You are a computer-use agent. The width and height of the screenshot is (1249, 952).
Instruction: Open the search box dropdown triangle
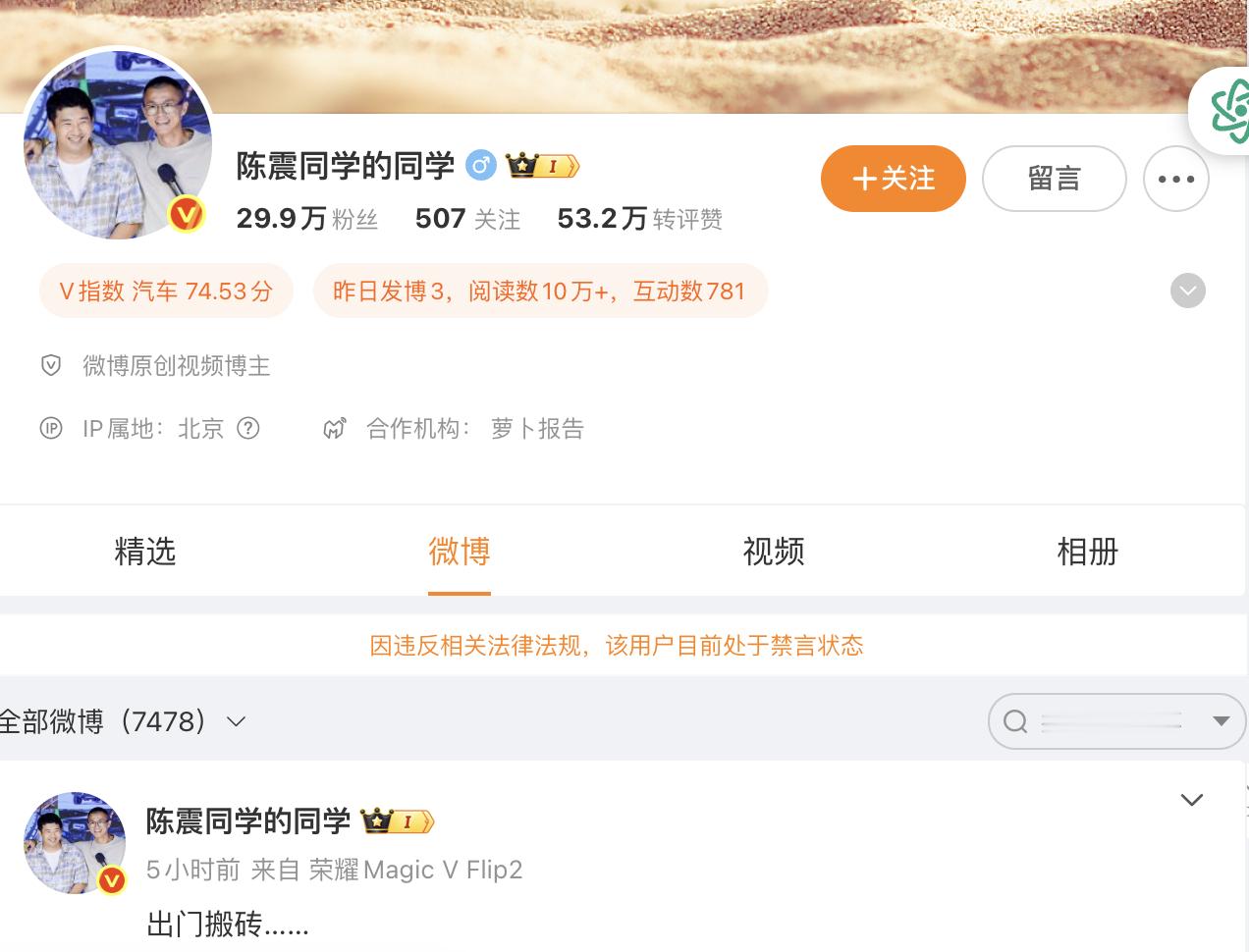point(1222,721)
